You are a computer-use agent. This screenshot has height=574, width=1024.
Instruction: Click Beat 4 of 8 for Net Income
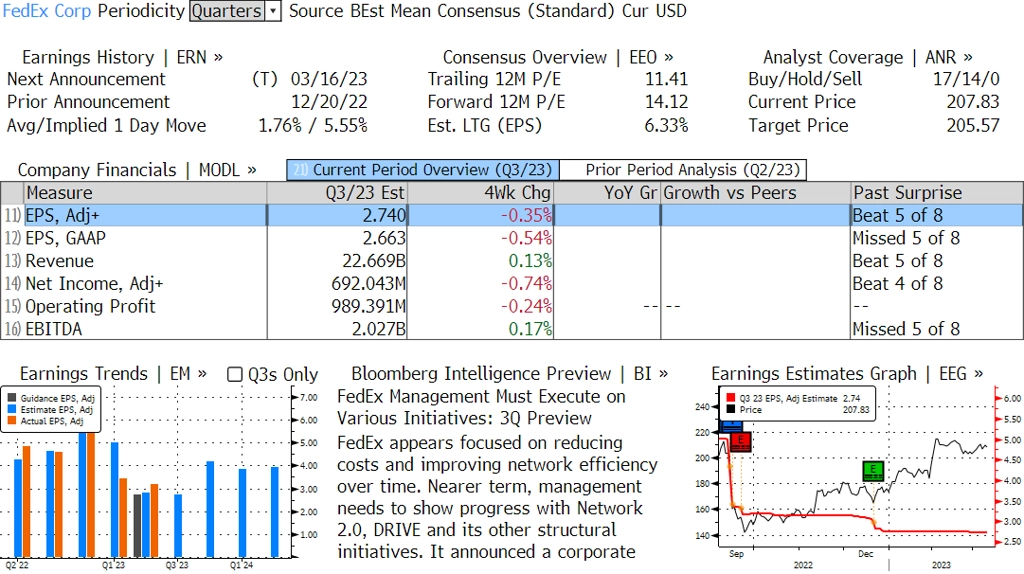point(897,284)
